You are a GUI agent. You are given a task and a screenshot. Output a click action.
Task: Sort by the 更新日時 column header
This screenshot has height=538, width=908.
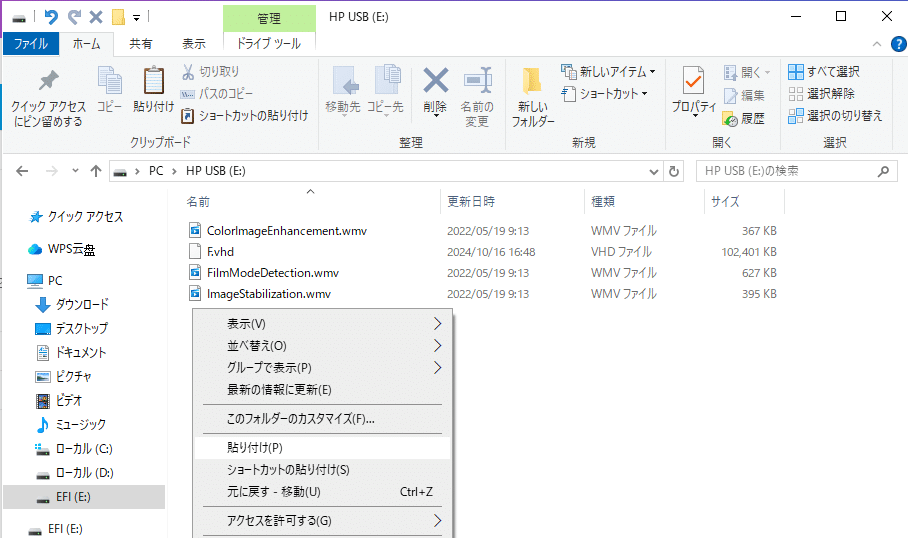point(471,202)
